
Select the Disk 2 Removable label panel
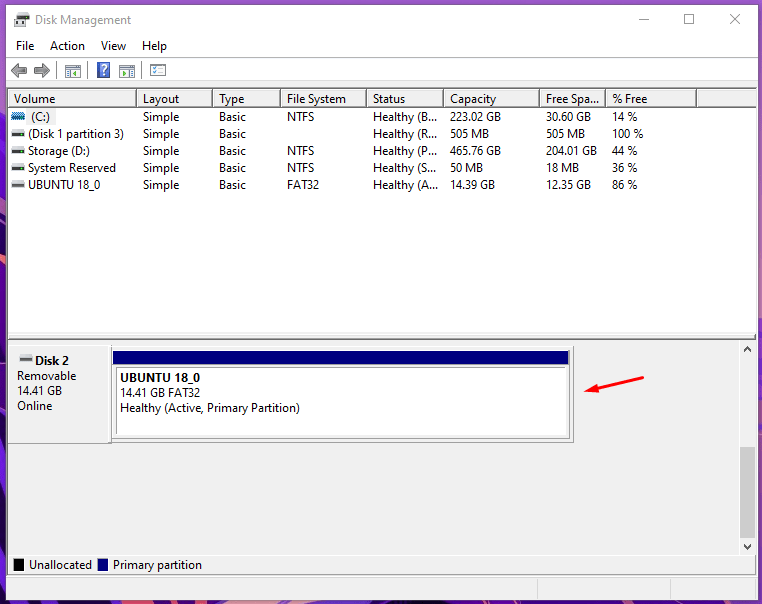pyautogui.click(x=60, y=394)
